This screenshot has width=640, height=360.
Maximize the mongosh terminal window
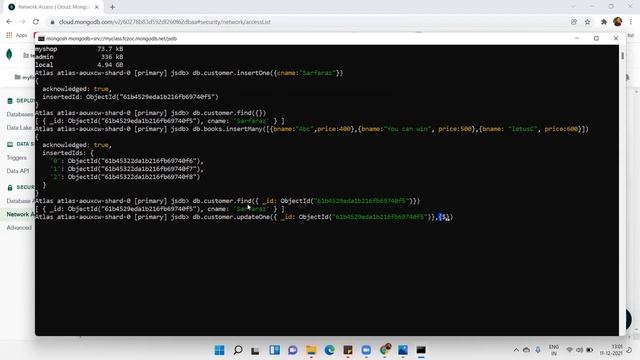596,38
